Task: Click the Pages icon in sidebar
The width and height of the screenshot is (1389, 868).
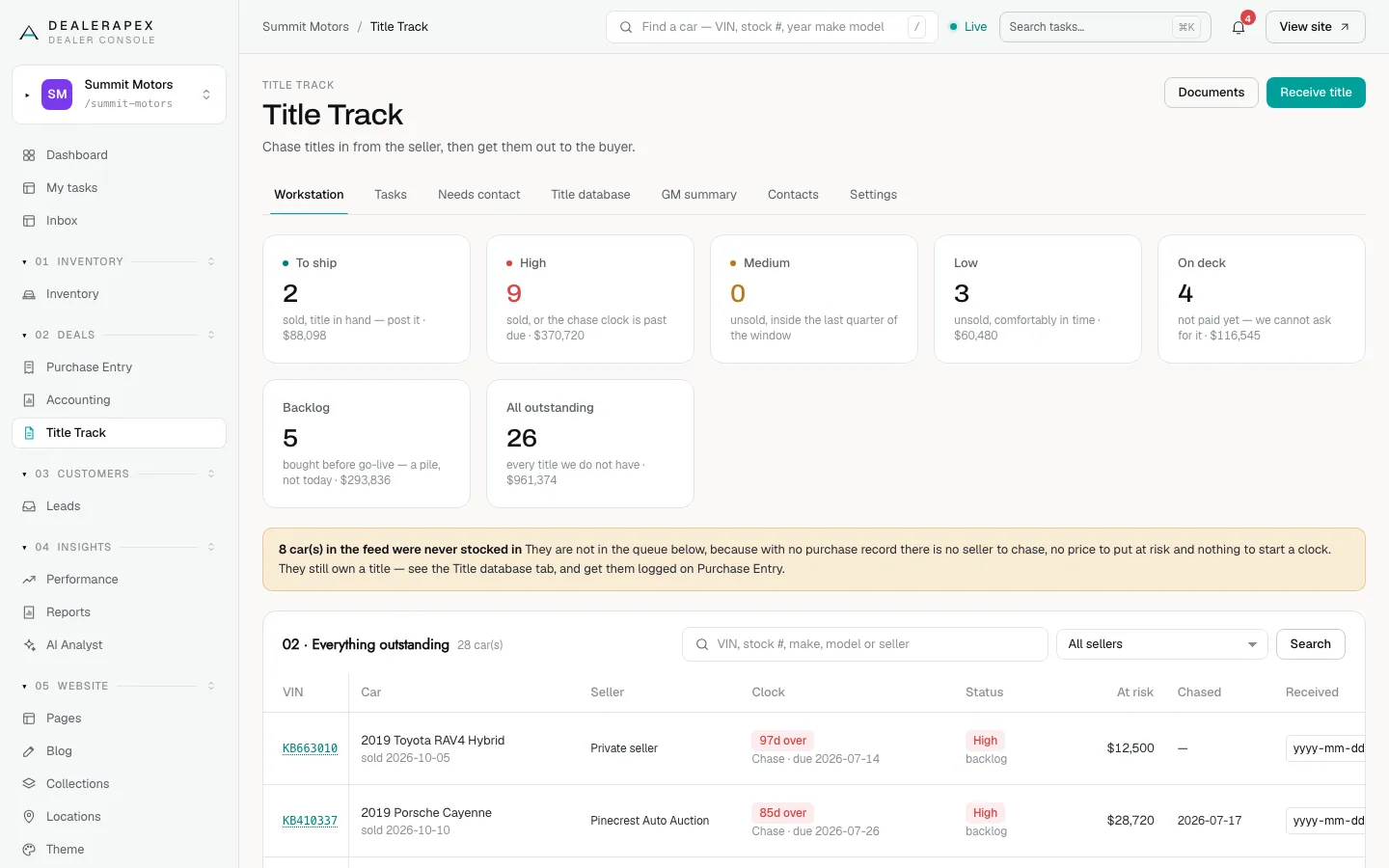Action: pos(29,719)
